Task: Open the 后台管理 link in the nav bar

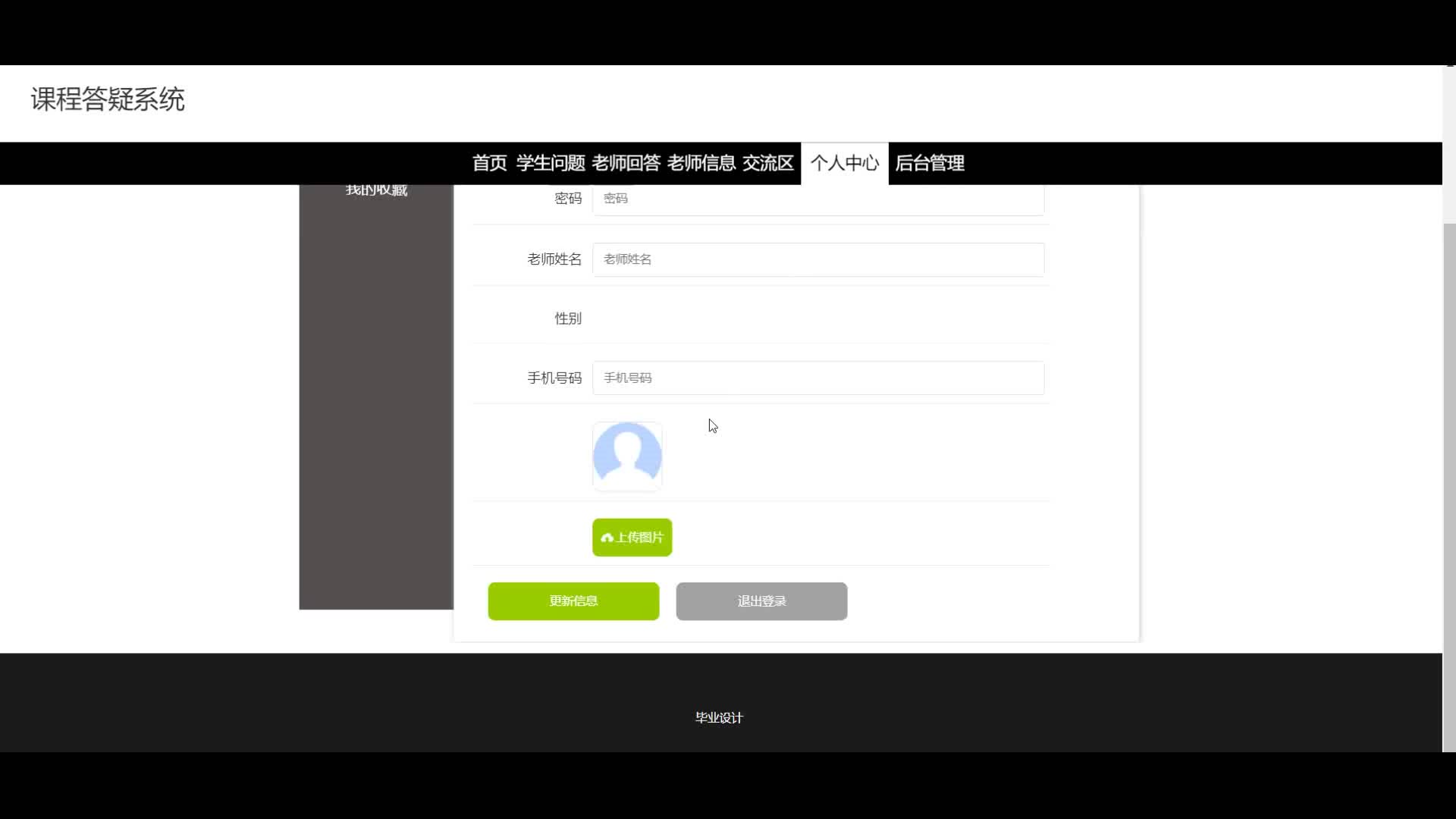Action: coord(930,163)
